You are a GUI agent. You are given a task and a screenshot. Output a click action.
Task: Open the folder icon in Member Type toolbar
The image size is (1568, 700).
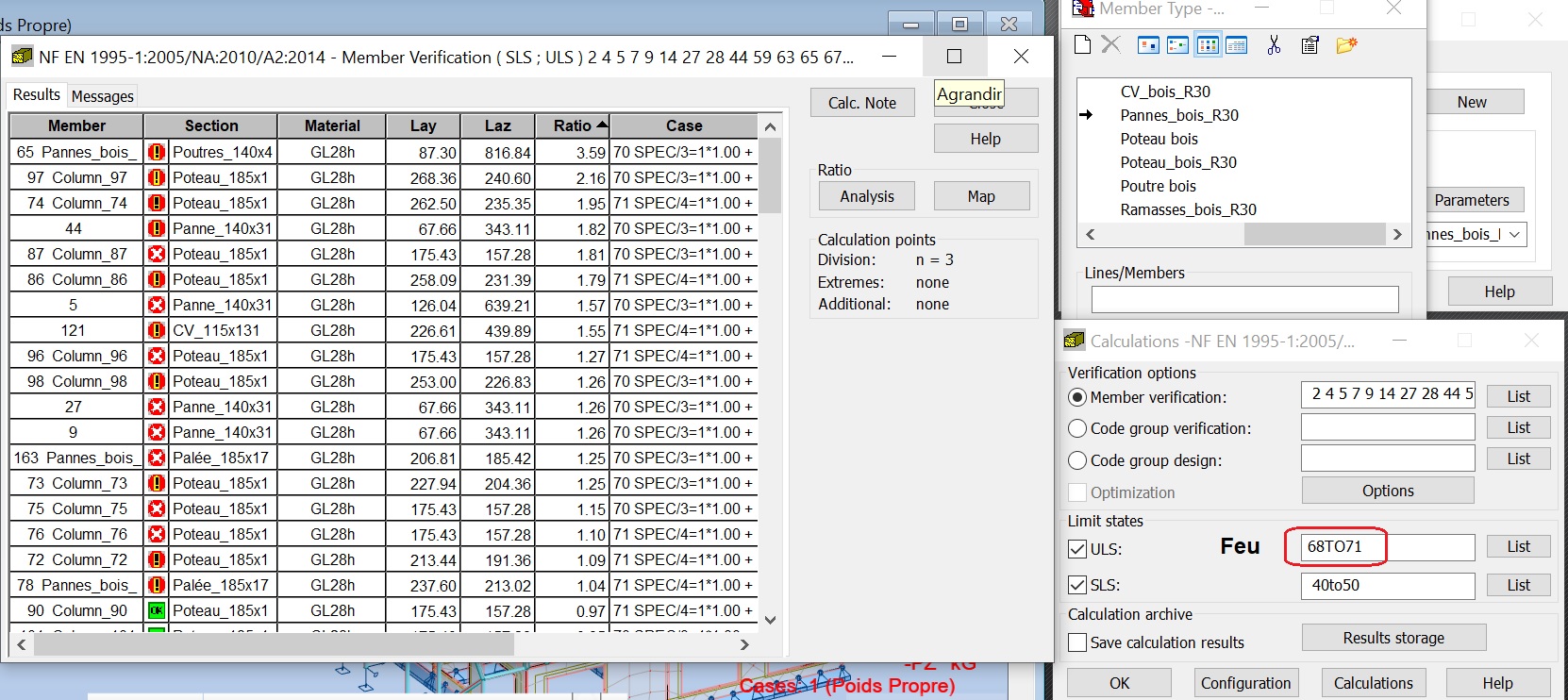(1346, 44)
